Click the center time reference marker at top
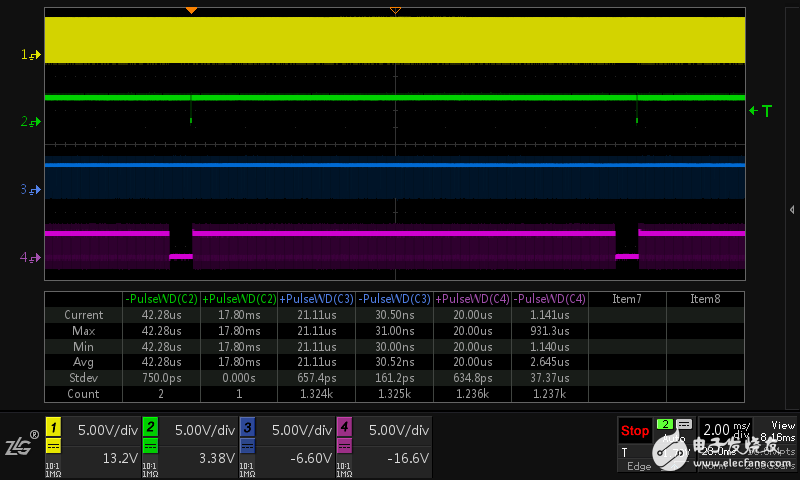 395,10
